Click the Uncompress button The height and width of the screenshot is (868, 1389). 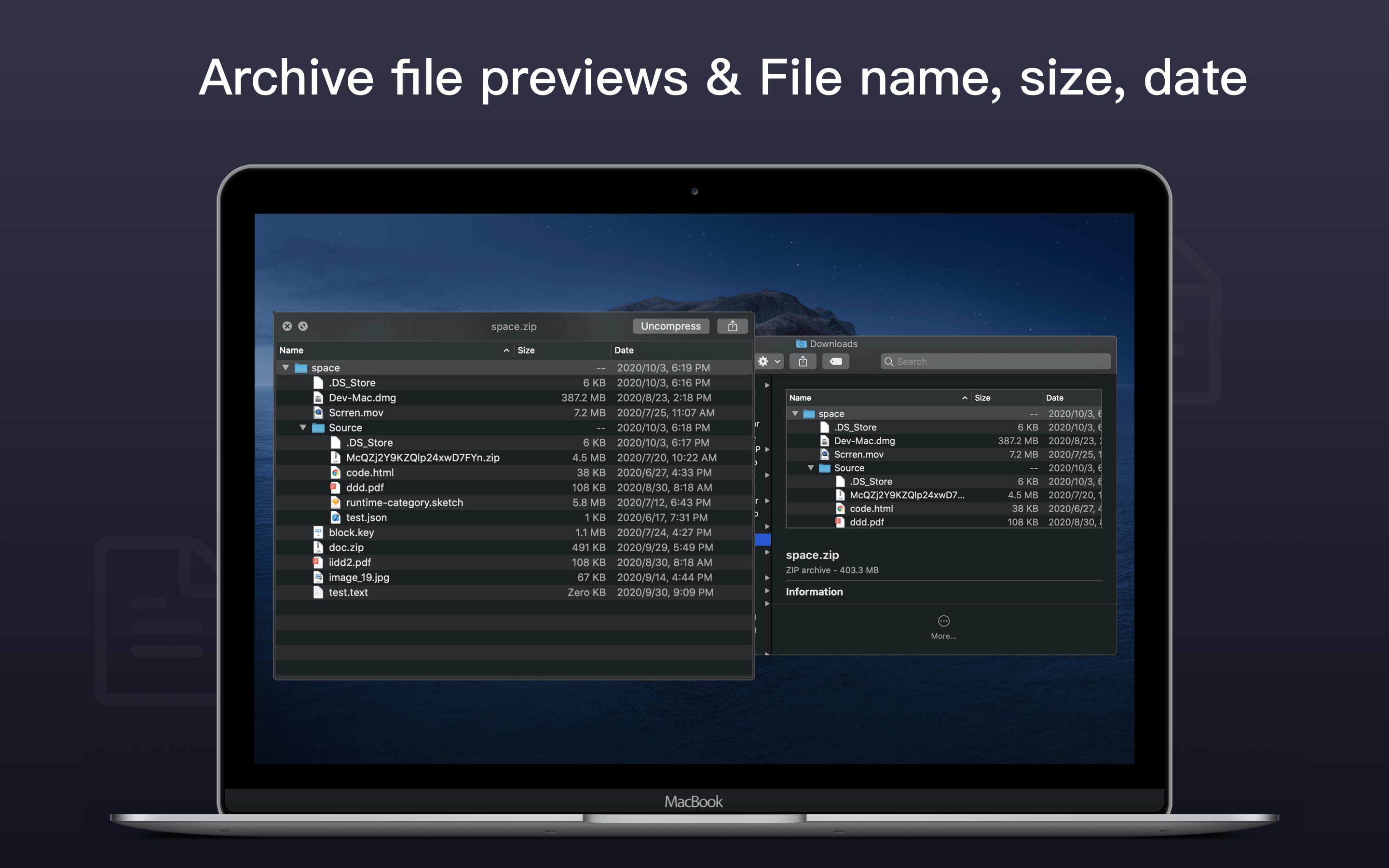[x=670, y=325]
